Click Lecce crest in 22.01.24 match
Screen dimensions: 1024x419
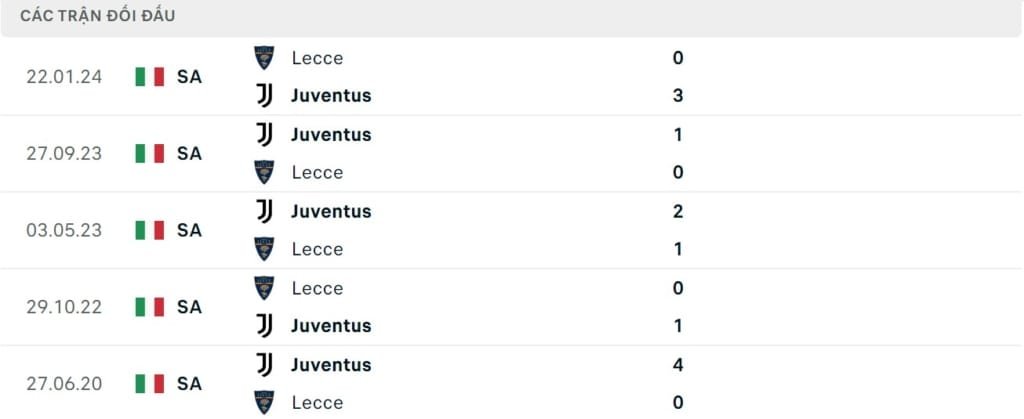(264, 57)
